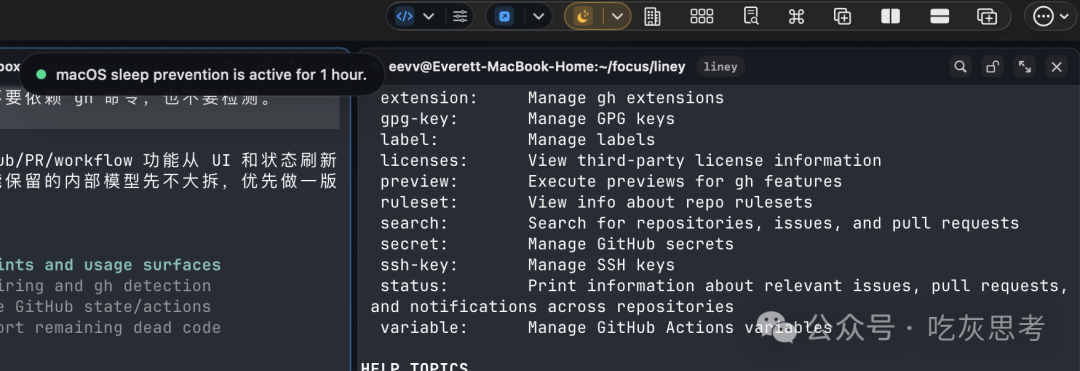Expand the liney terminal pane to fullscreen
1080x371 pixels.
tap(1025, 67)
